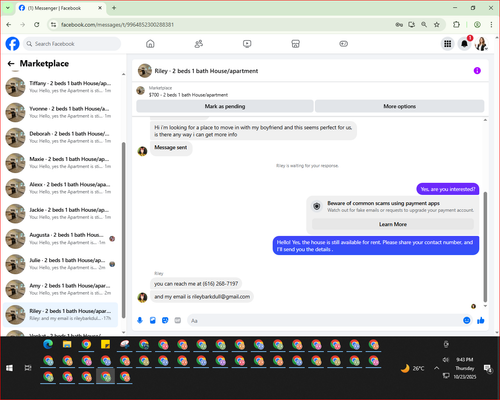
Task: Open Jackie's conversation
Action: pyautogui.click(x=61, y=213)
